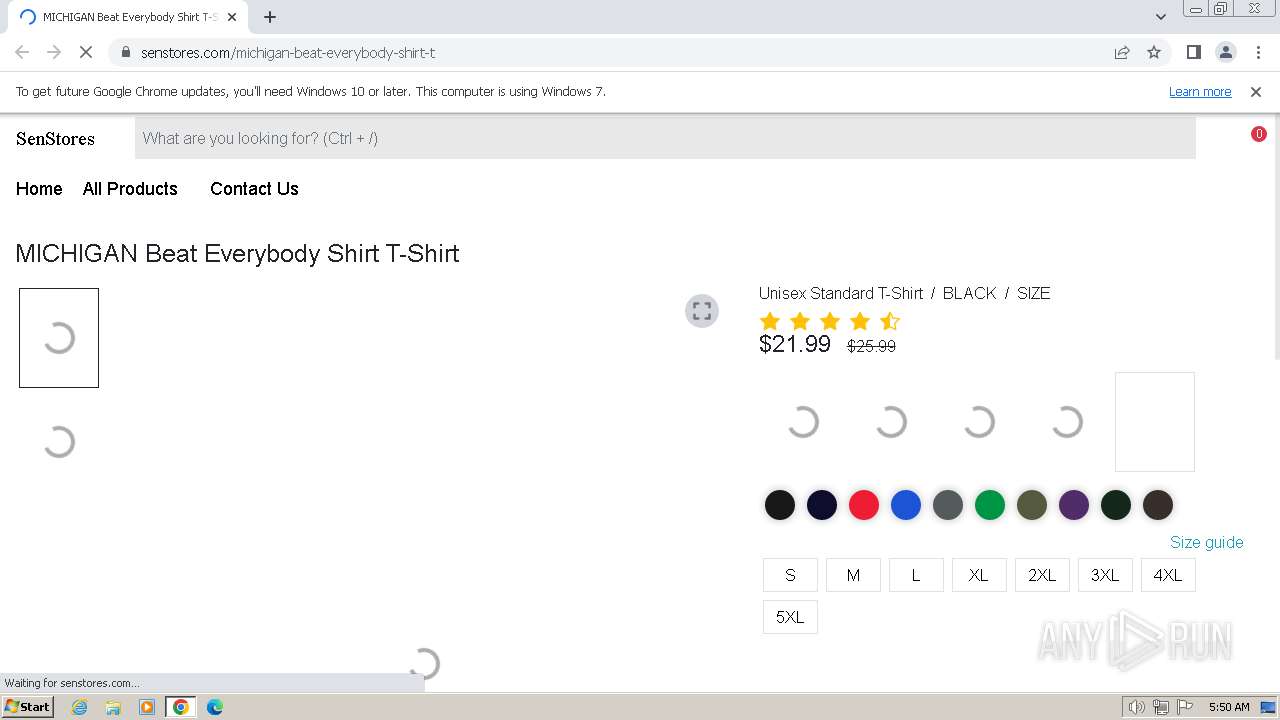Open Windows Media Player taskbar icon
The image size is (1280, 720).
[147, 707]
